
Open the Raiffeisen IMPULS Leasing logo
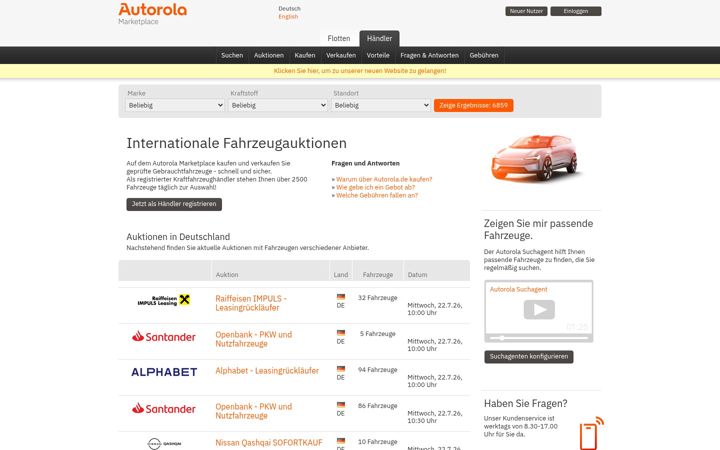[x=164, y=300]
